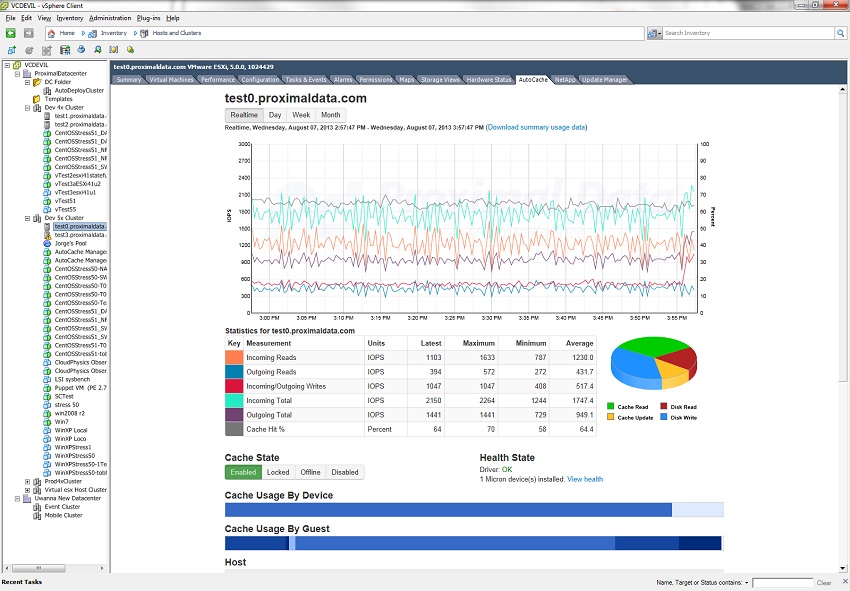Image resolution: width=850 pixels, height=591 pixels.
Task: Open the File menu
Action: [10, 18]
